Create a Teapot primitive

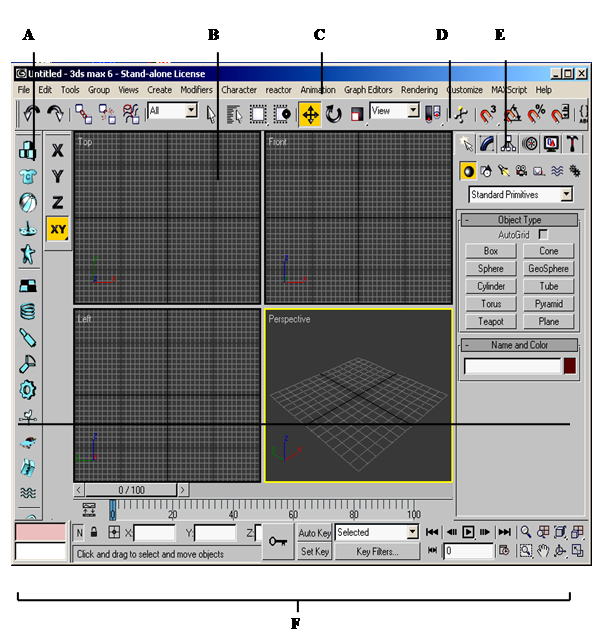491,321
